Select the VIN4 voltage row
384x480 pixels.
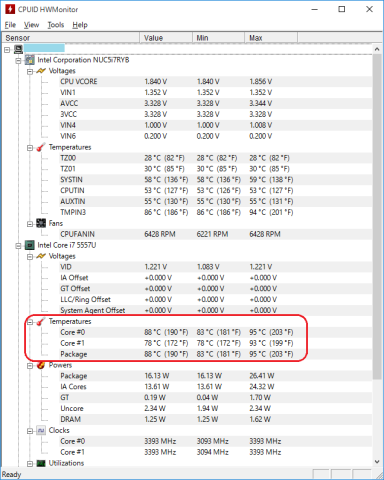tap(215, 125)
